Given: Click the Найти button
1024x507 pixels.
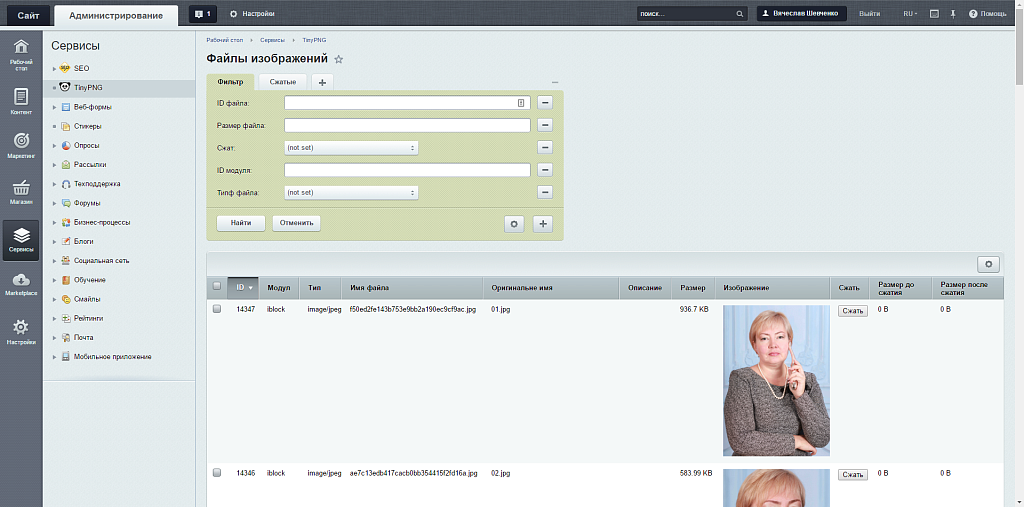Looking at the screenshot, I should point(241,223).
